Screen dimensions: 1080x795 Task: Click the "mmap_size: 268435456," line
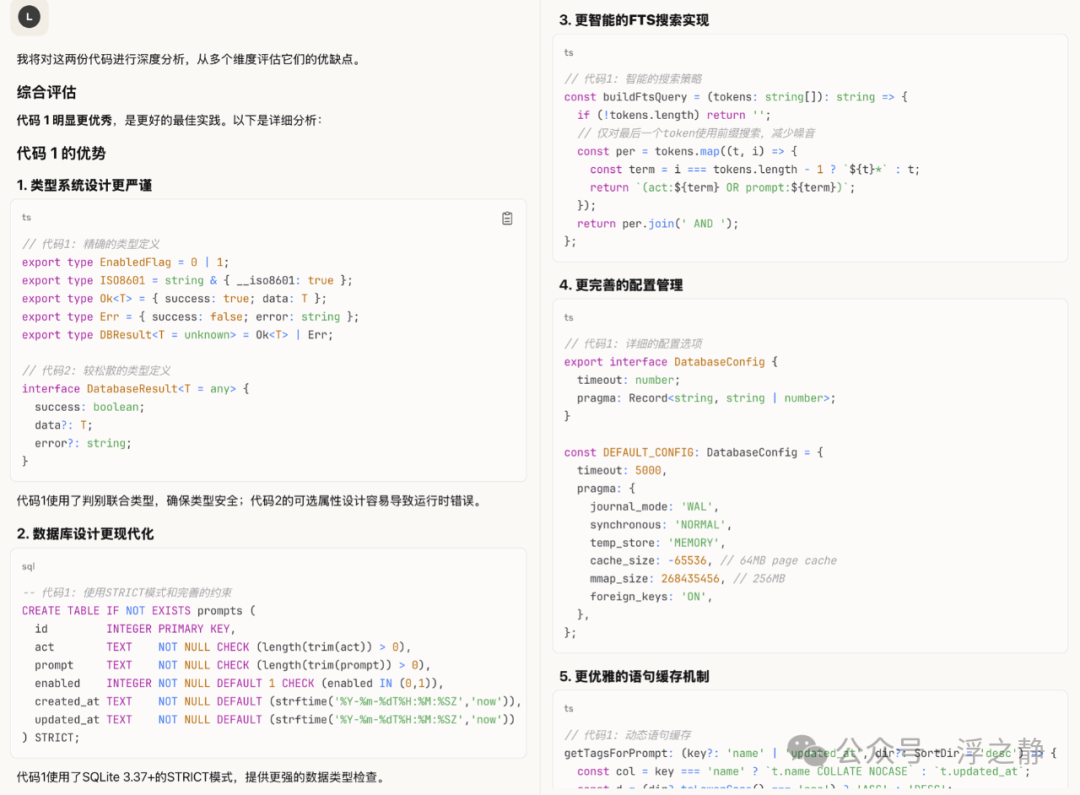click(x=657, y=579)
